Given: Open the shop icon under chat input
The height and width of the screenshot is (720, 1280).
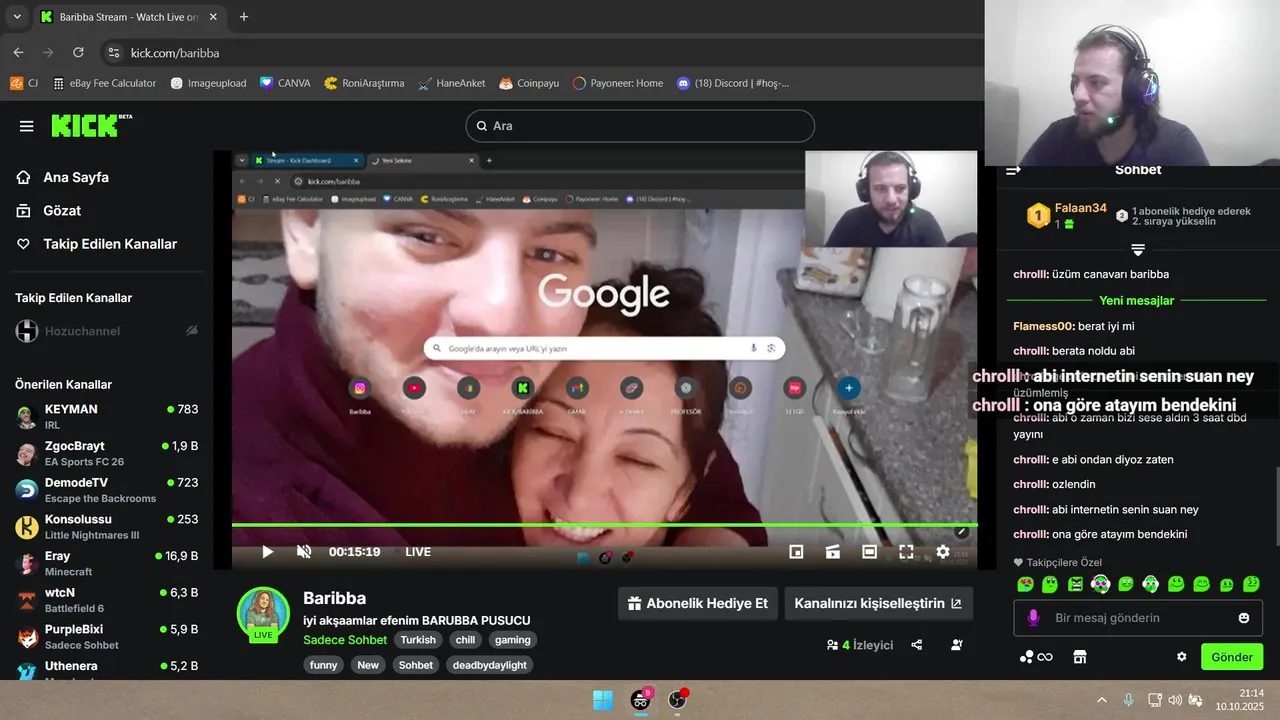Looking at the screenshot, I should click(1079, 657).
